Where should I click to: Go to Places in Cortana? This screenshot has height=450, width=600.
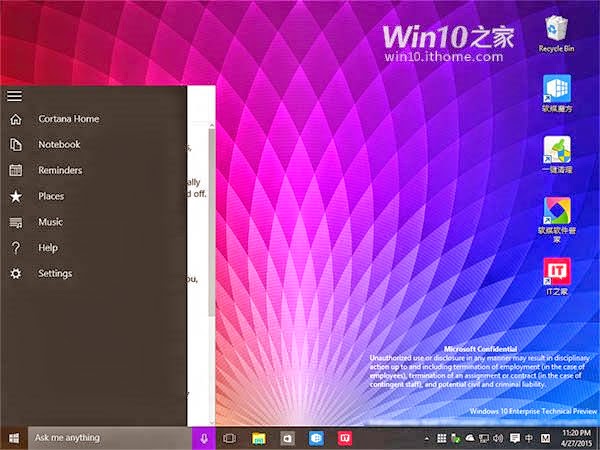point(93,196)
